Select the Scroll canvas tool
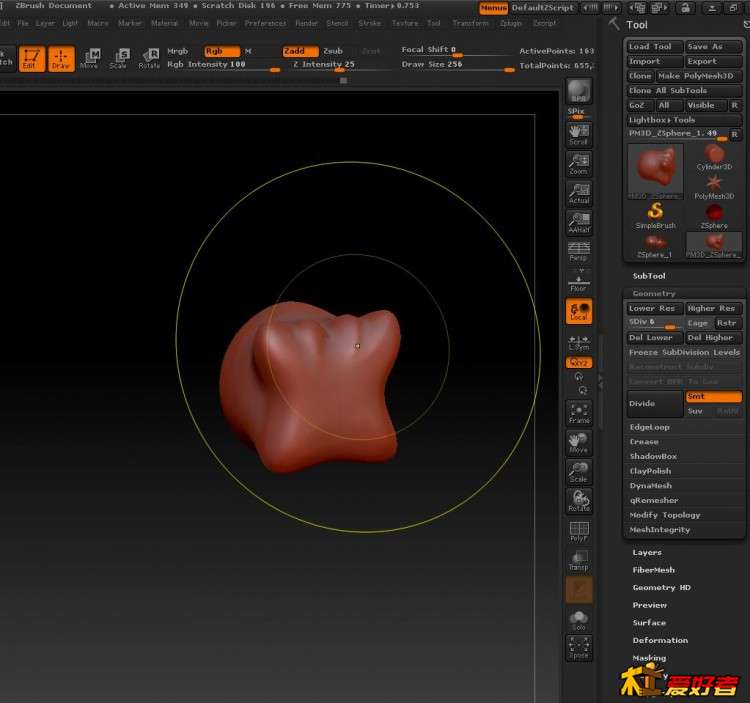The width and height of the screenshot is (750, 703). (x=578, y=134)
